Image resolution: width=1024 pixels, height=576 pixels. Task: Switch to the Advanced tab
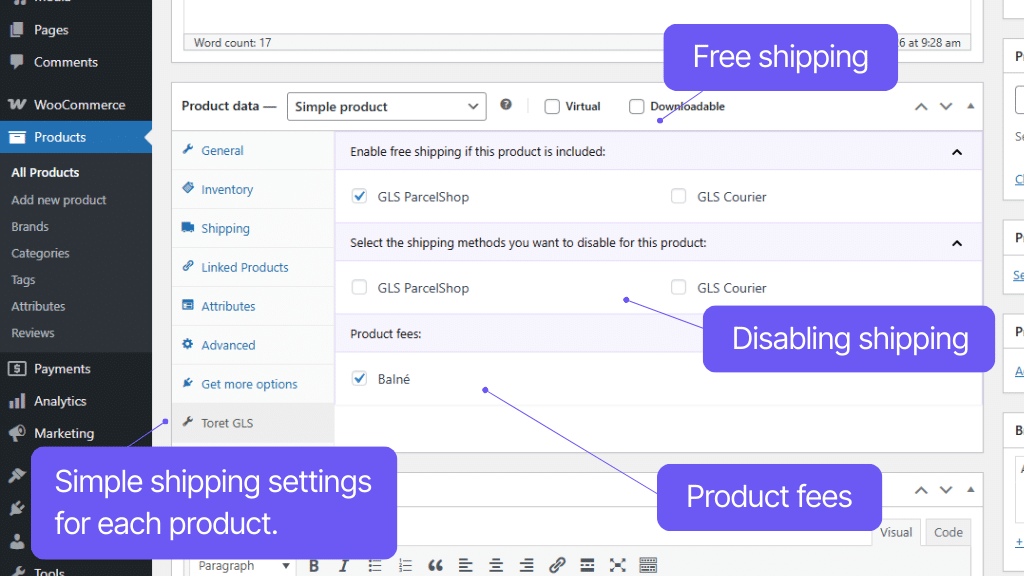(253, 345)
